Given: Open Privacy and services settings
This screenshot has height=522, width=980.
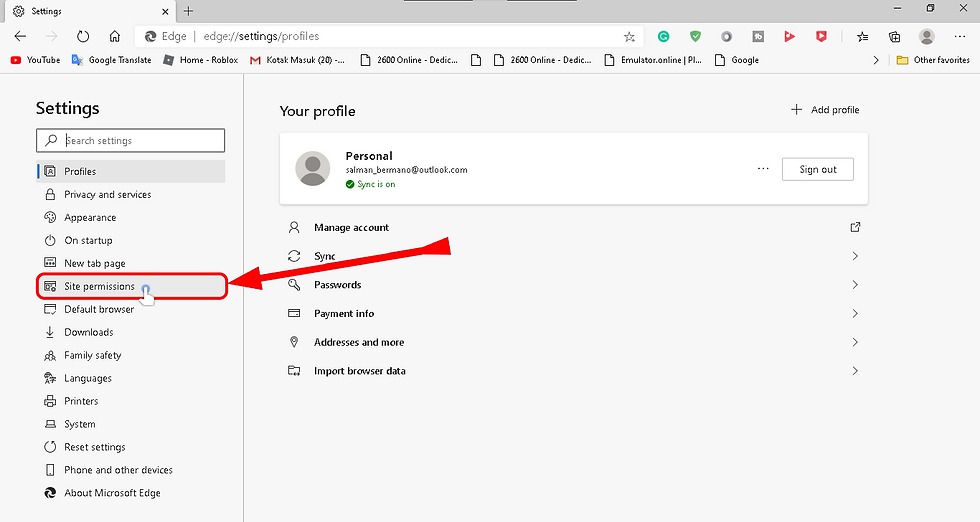Looking at the screenshot, I should pyautogui.click(x=131, y=194).
